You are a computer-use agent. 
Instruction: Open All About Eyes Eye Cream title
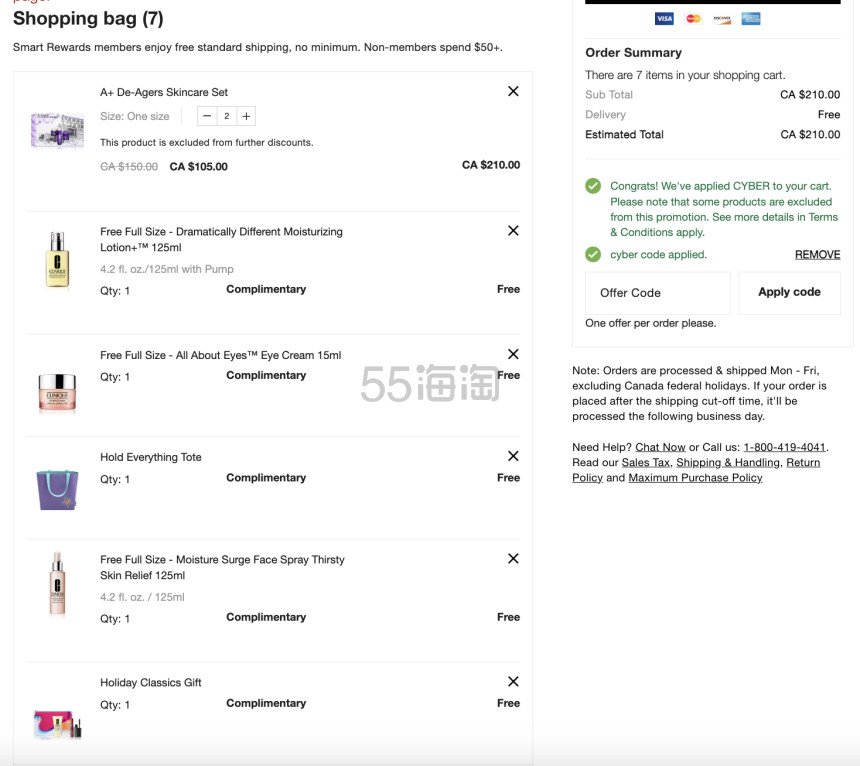pyautogui.click(x=220, y=355)
